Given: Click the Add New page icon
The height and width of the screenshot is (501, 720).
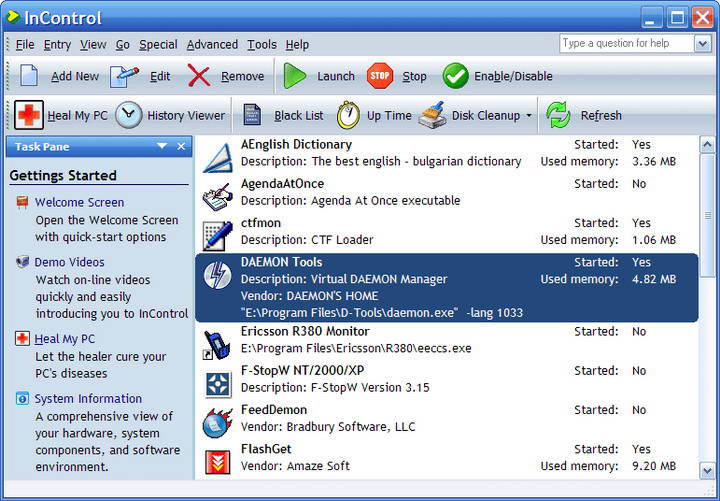Looking at the screenshot, I should pyautogui.click(x=29, y=76).
